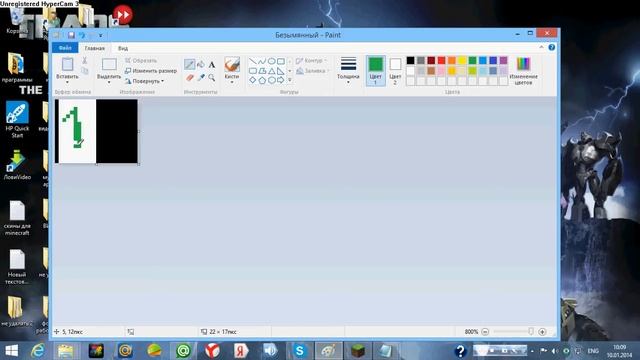Open Paint Help question mark icon
The width and height of the screenshot is (640, 360).
pyautogui.click(x=552, y=47)
